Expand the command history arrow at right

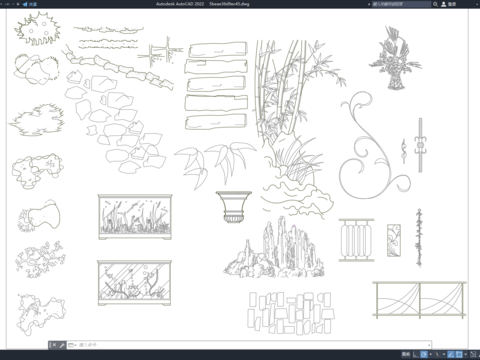click(x=429, y=345)
